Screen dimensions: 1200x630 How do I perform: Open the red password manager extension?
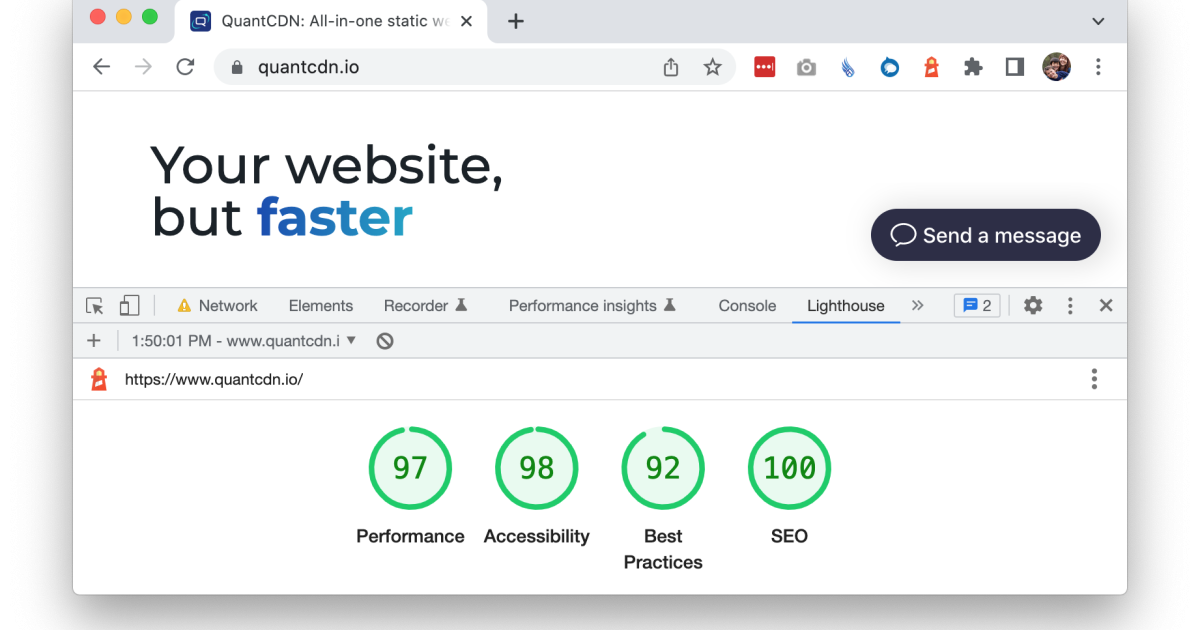point(765,67)
